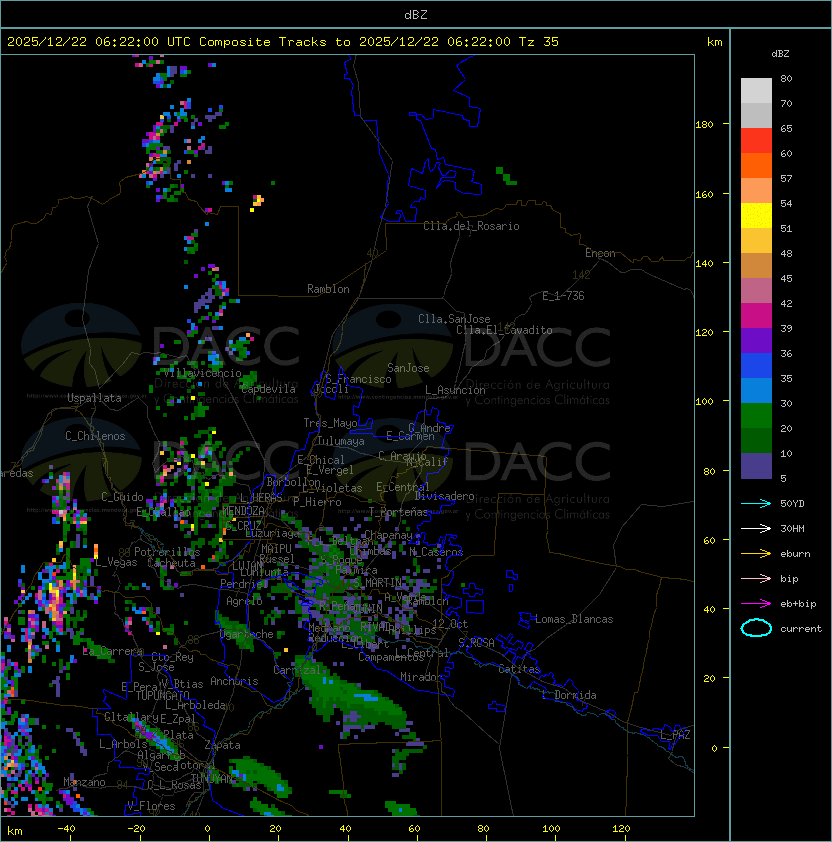832x842 pixels.
Task: Click the Clla.SanJose label
Action: pos(454,319)
